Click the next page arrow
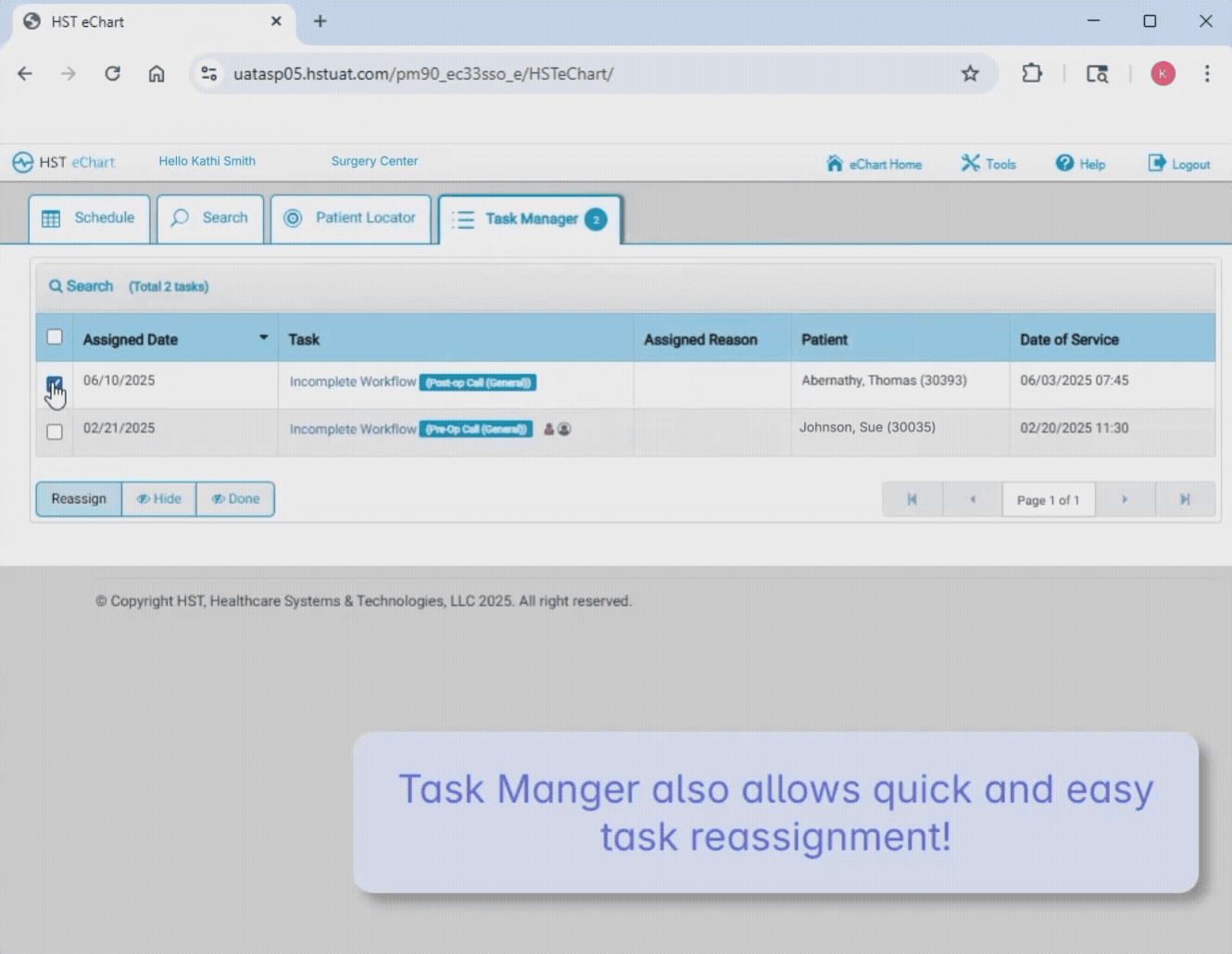This screenshot has width=1232, height=954. point(1125,499)
